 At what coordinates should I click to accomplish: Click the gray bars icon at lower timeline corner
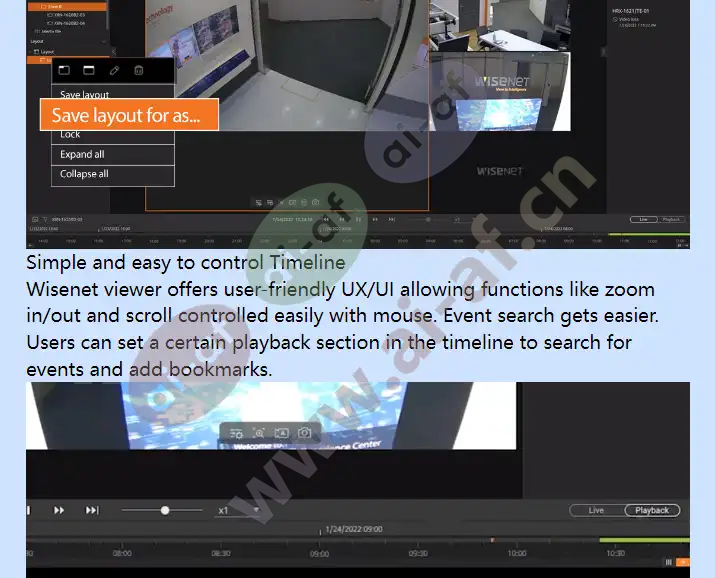[668, 562]
